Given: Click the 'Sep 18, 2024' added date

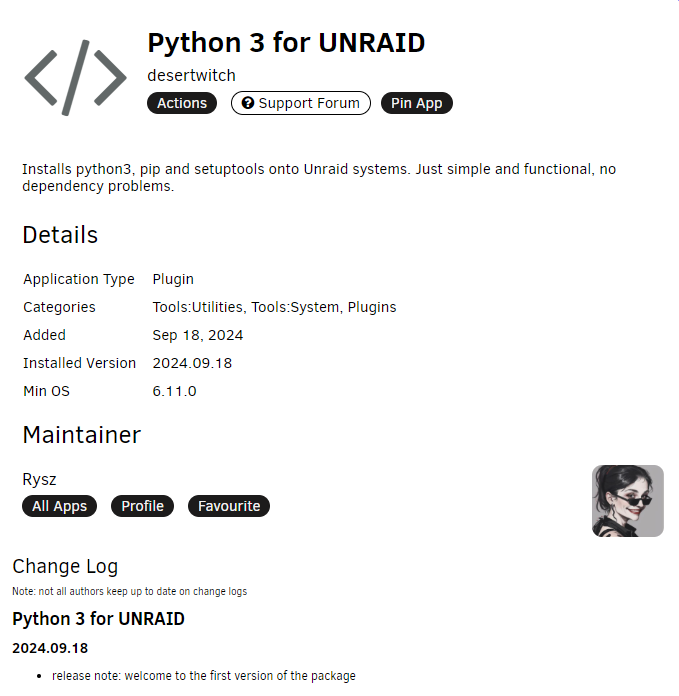Looking at the screenshot, I should point(197,335).
